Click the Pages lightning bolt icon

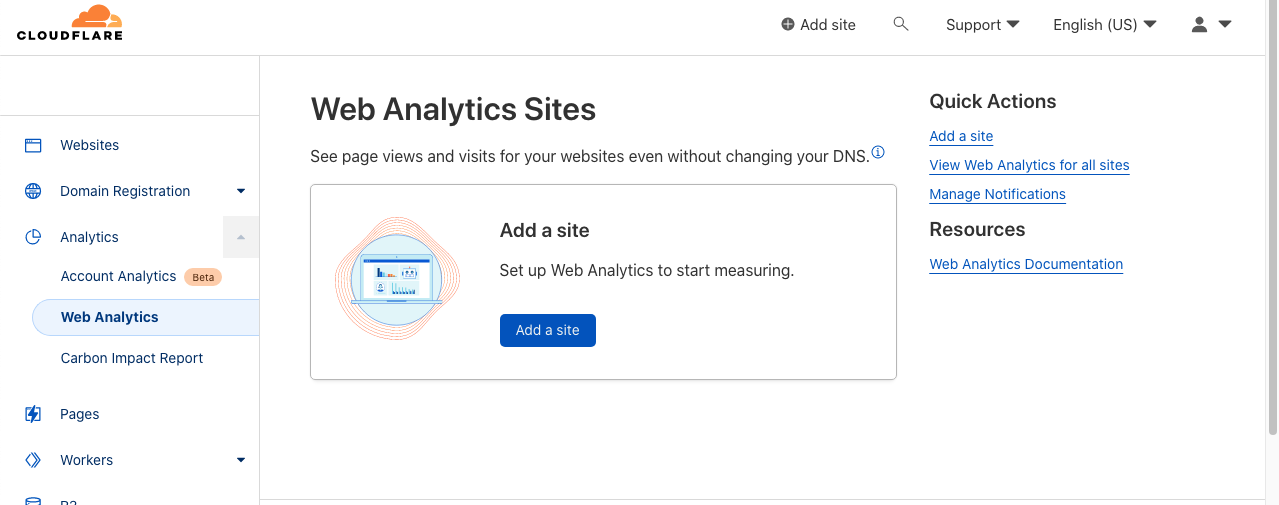point(33,414)
